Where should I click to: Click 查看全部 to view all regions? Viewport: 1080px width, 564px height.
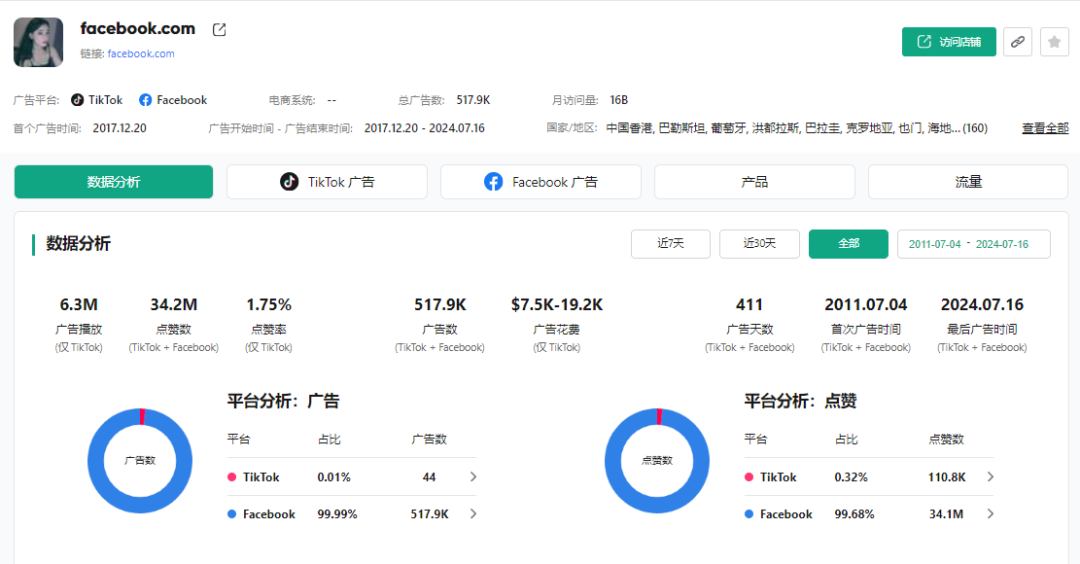click(x=1045, y=128)
